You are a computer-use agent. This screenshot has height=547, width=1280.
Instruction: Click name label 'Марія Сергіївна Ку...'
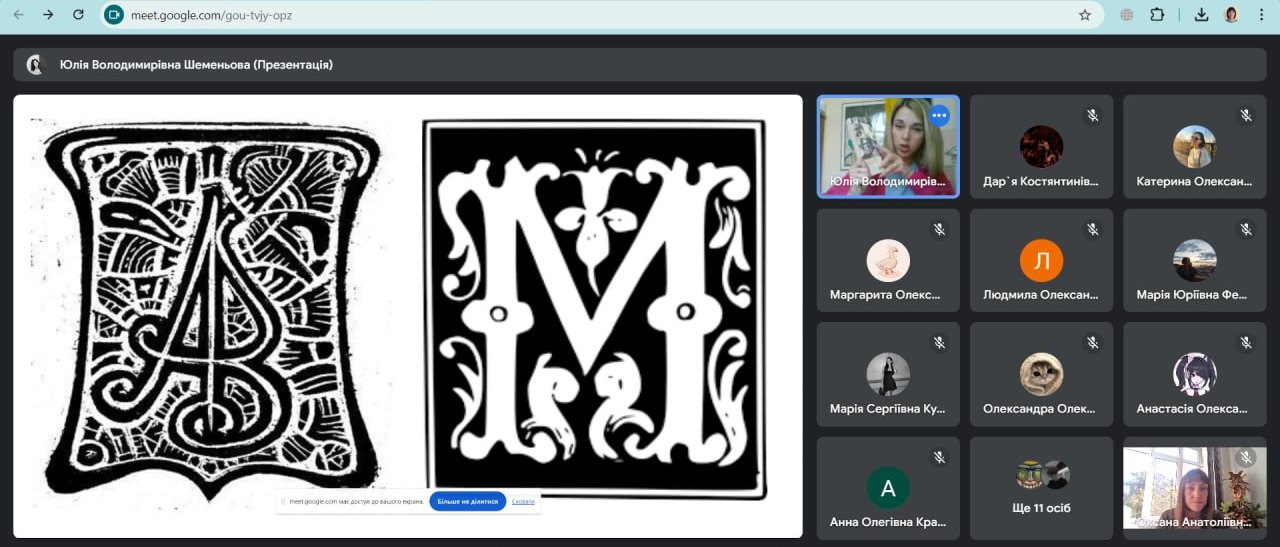point(887,409)
